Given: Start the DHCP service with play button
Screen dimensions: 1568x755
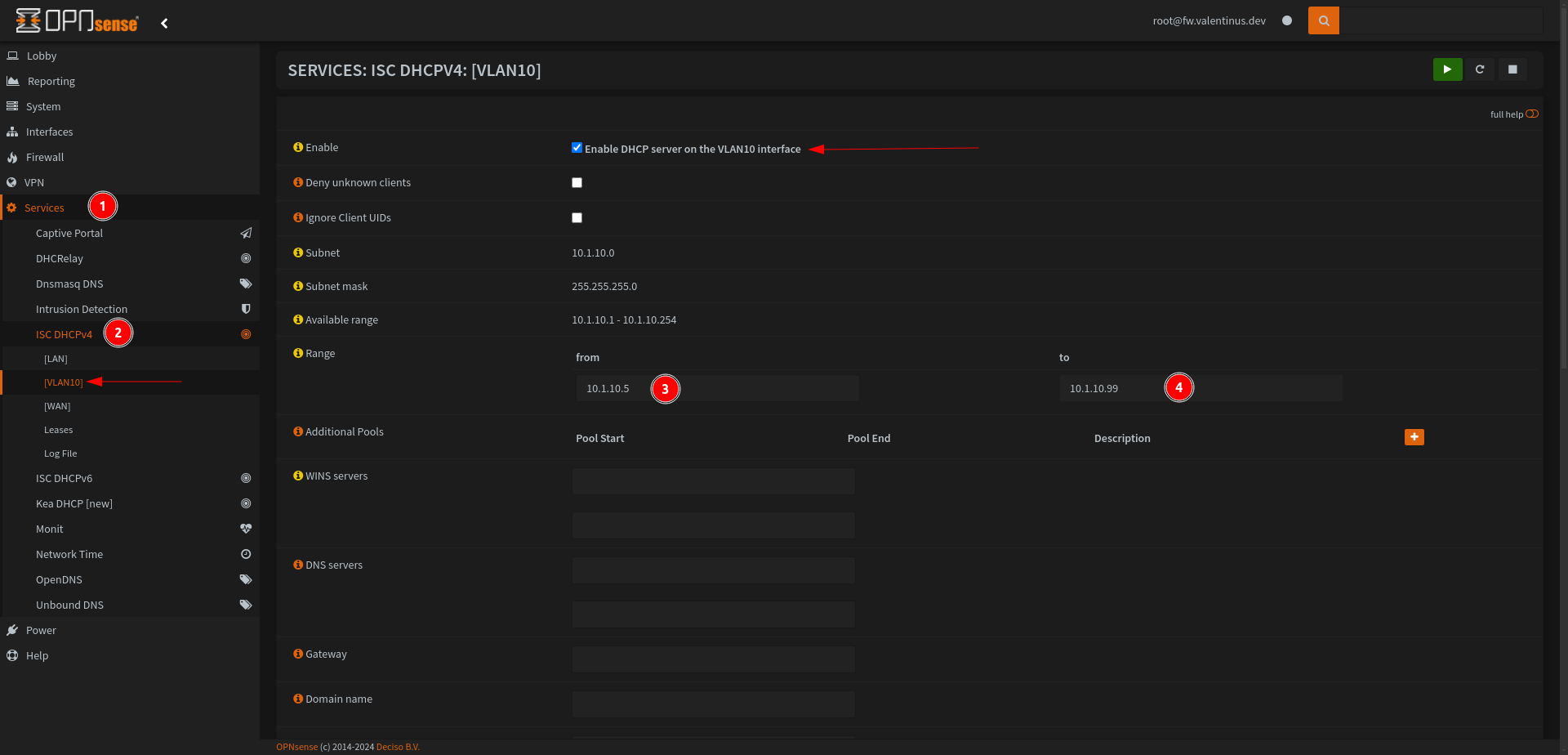Looking at the screenshot, I should 1447,69.
